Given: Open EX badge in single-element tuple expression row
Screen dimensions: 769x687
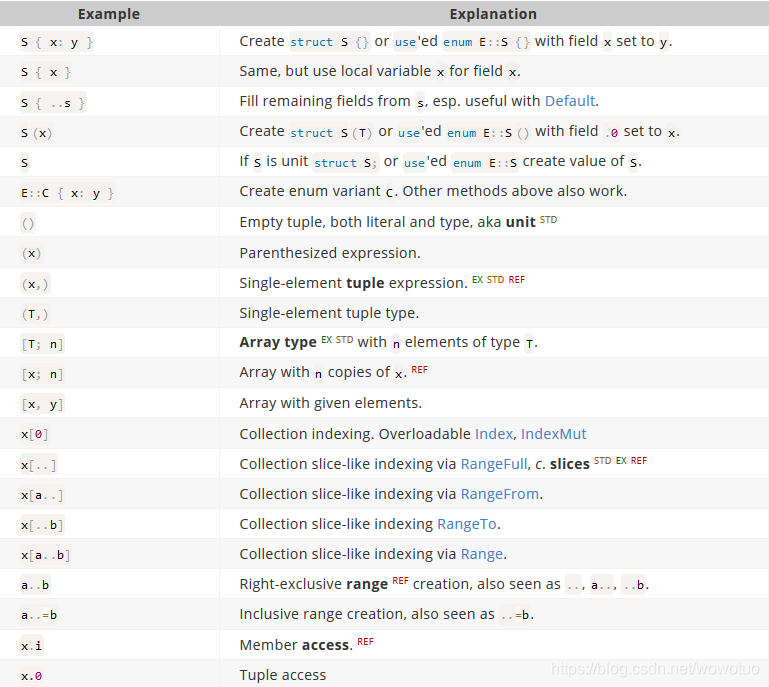Looking at the screenshot, I should [x=477, y=280].
